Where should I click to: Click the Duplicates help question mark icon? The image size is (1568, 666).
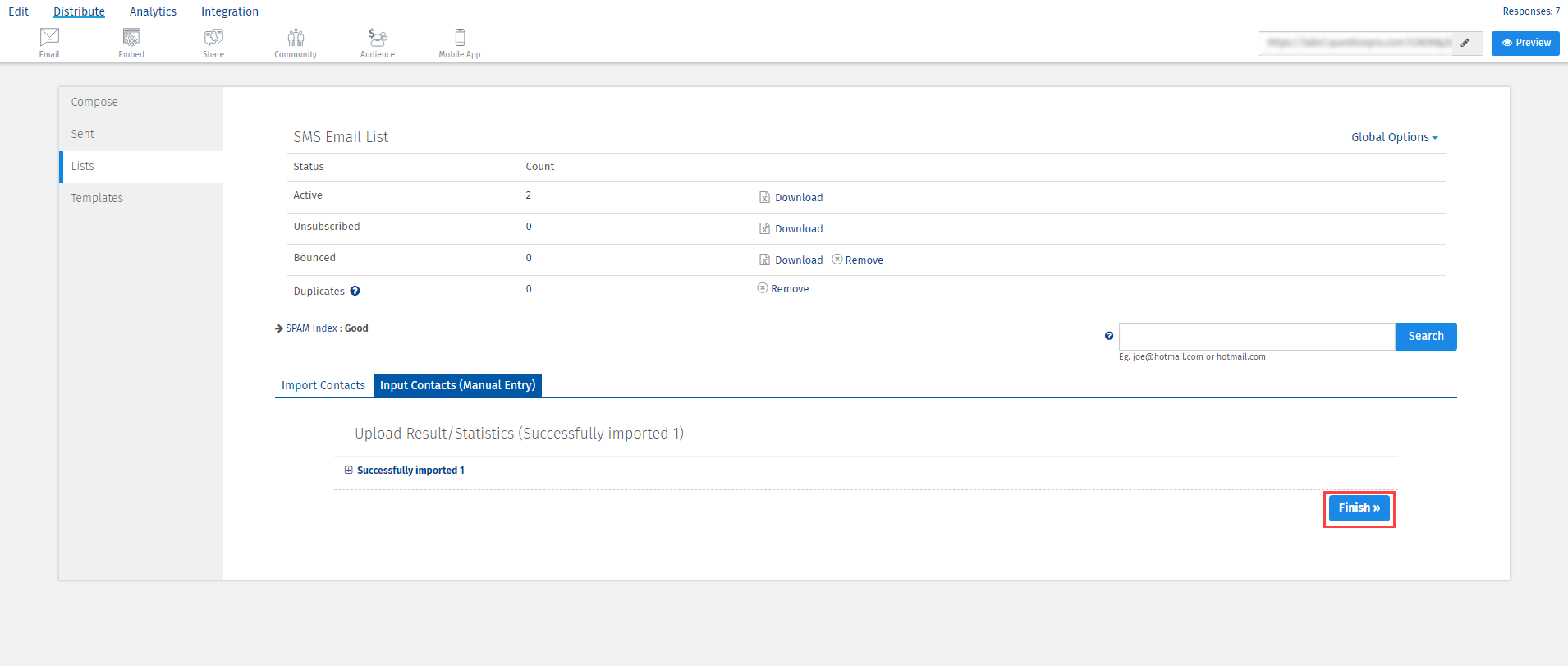(x=355, y=291)
